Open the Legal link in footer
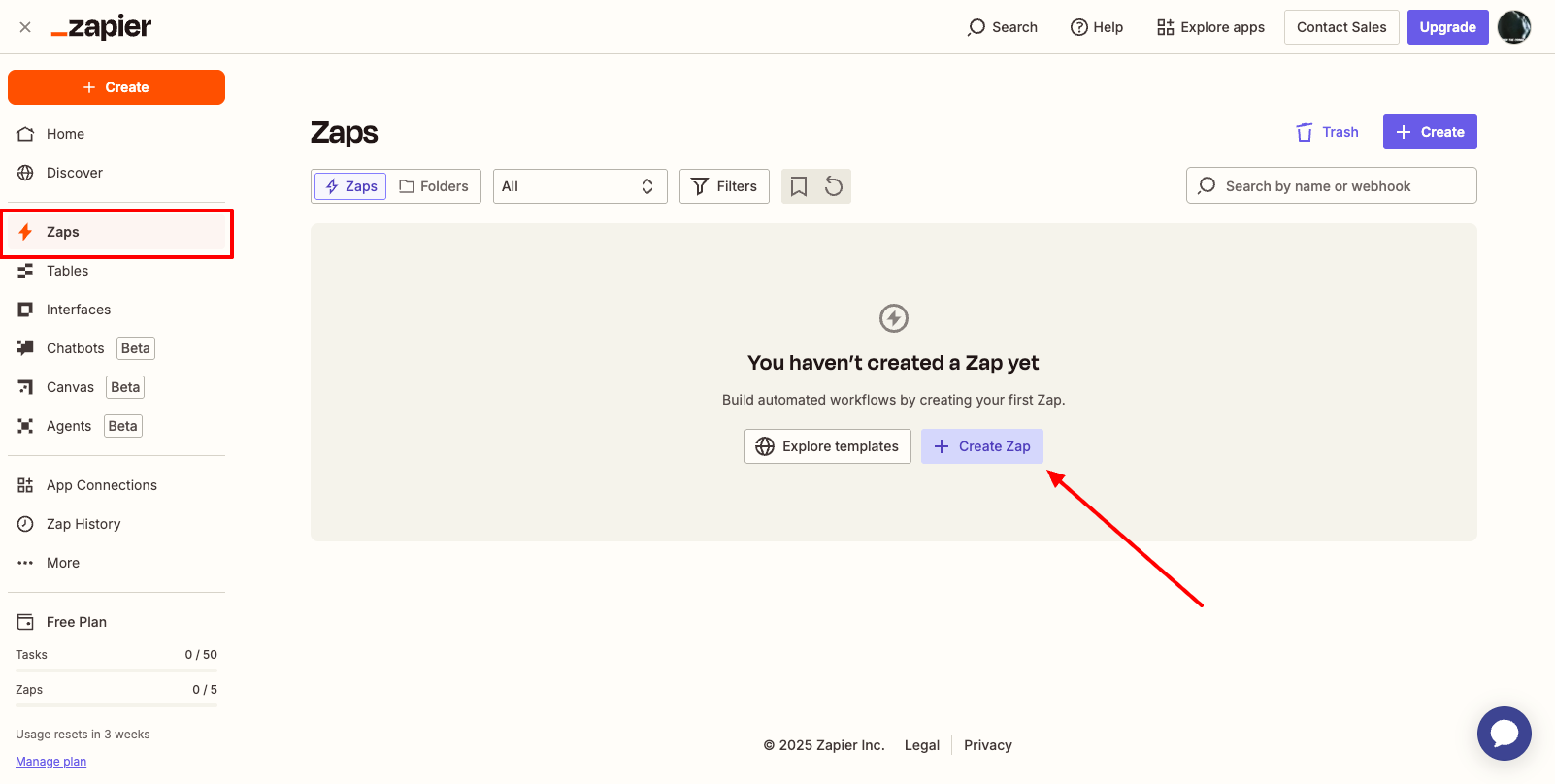The height and width of the screenshot is (784, 1555). coord(922,745)
